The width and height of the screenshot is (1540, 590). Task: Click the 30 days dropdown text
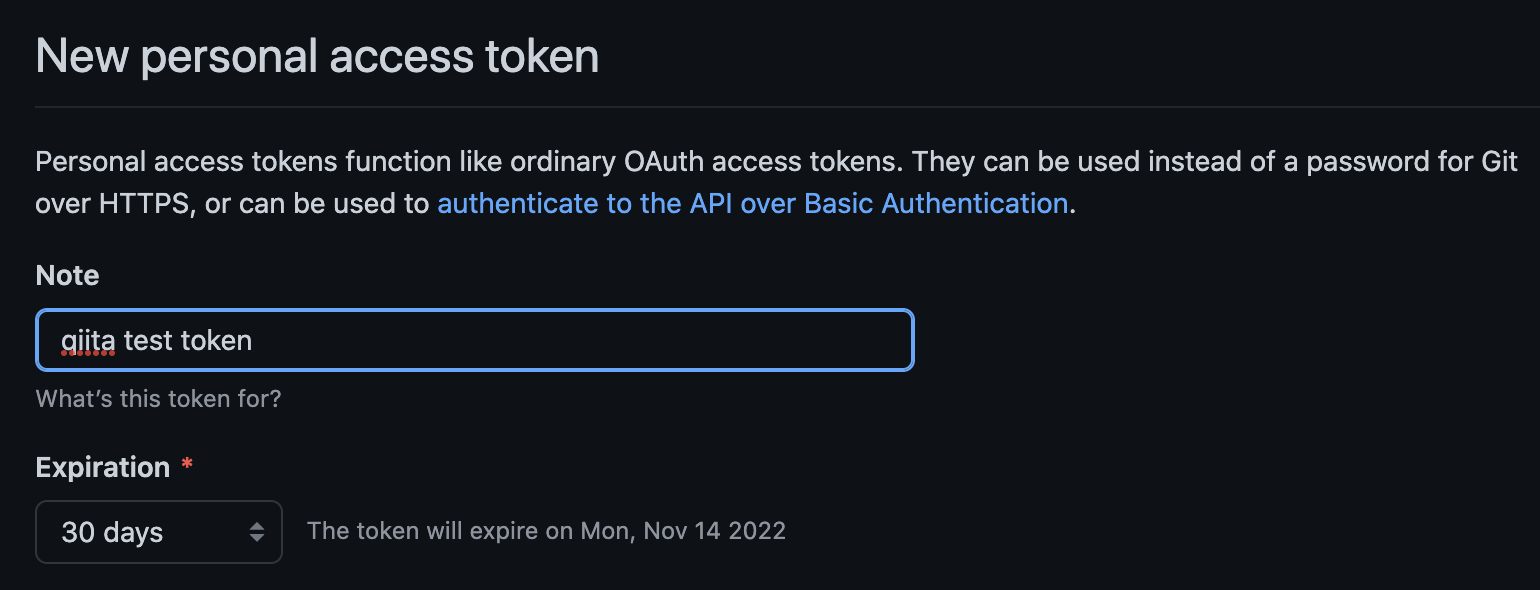click(x=110, y=532)
